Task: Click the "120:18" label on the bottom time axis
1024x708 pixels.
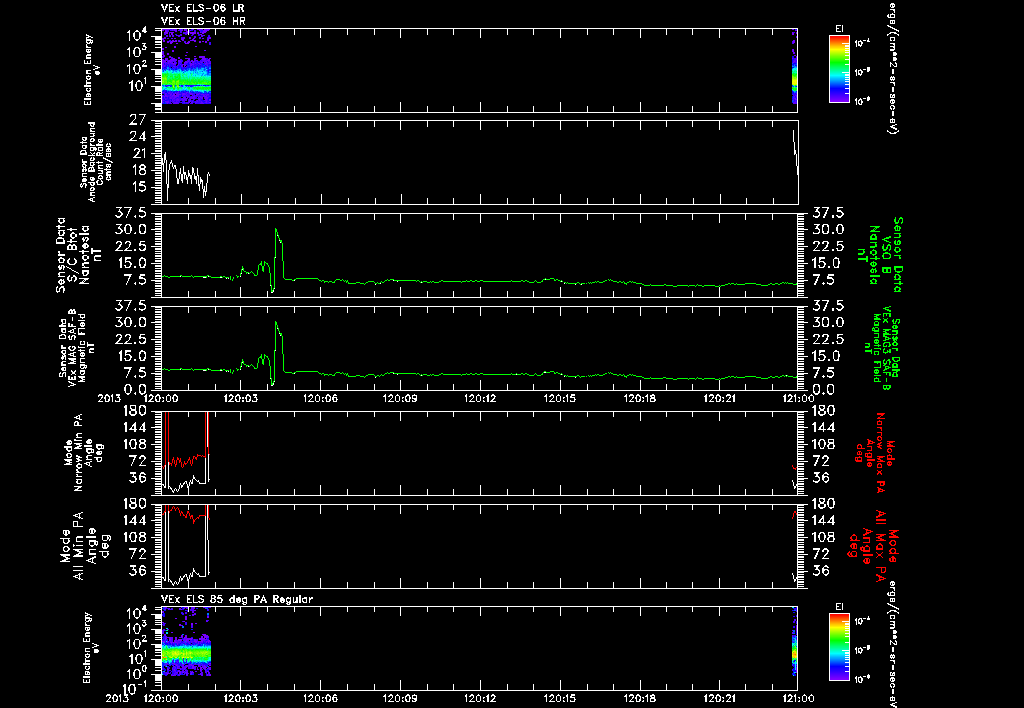Action: point(640,698)
